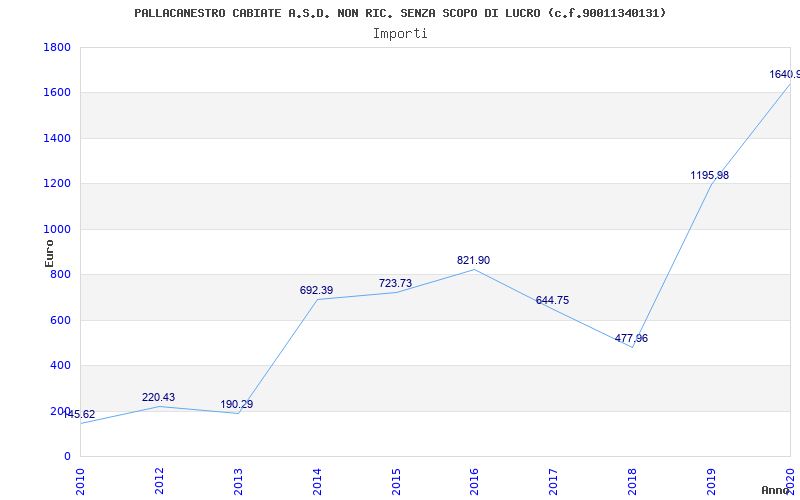This screenshot has height=500, width=800.
Task: Click the 2017 year tick label
Action: [x=554, y=481]
